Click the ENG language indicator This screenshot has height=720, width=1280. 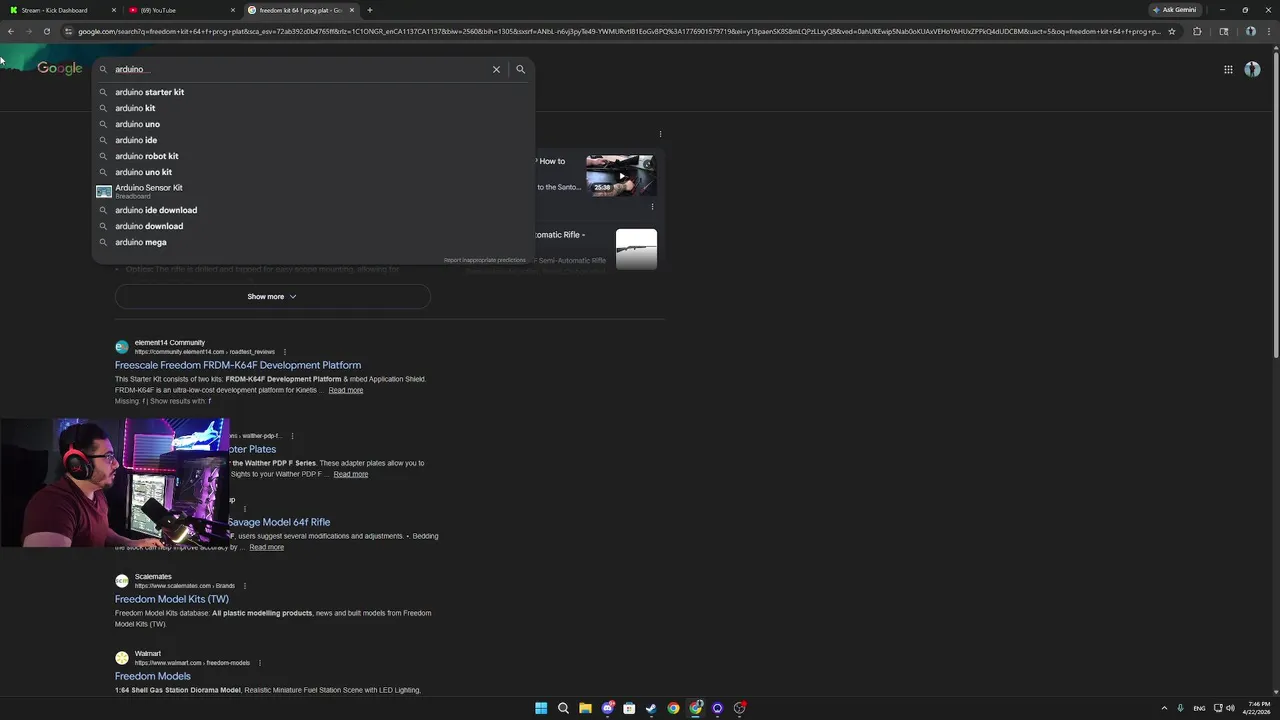pyautogui.click(x=1199, y=708)
